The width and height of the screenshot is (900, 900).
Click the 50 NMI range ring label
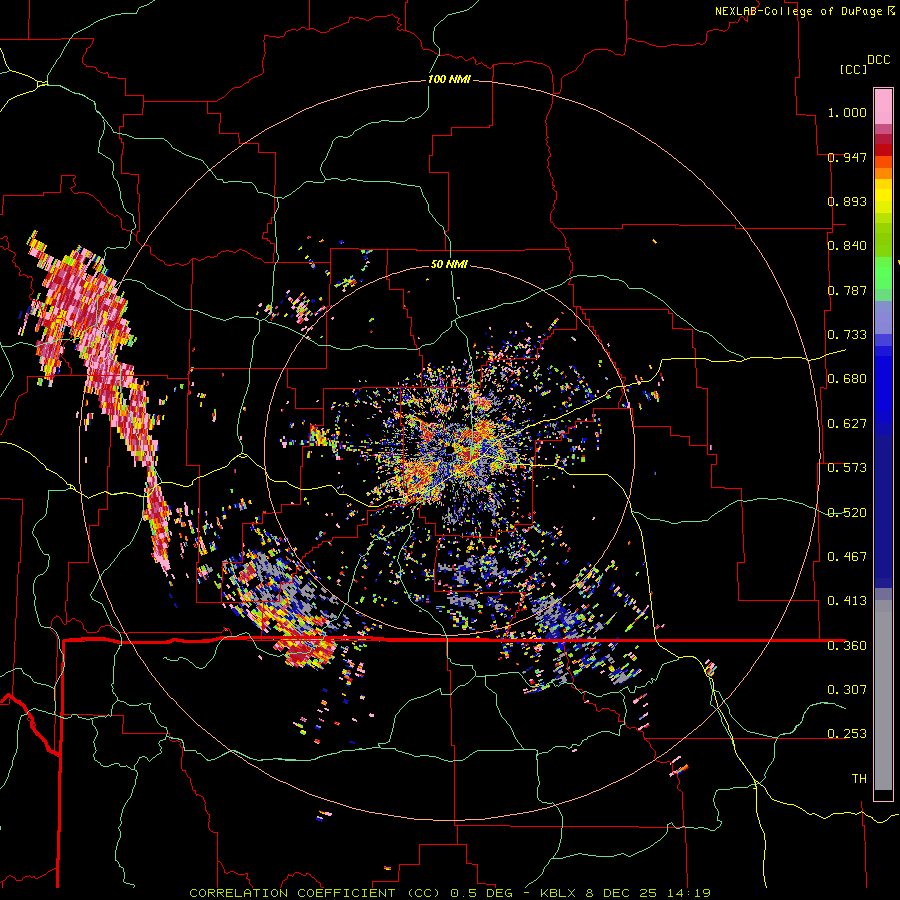[449, 264]
